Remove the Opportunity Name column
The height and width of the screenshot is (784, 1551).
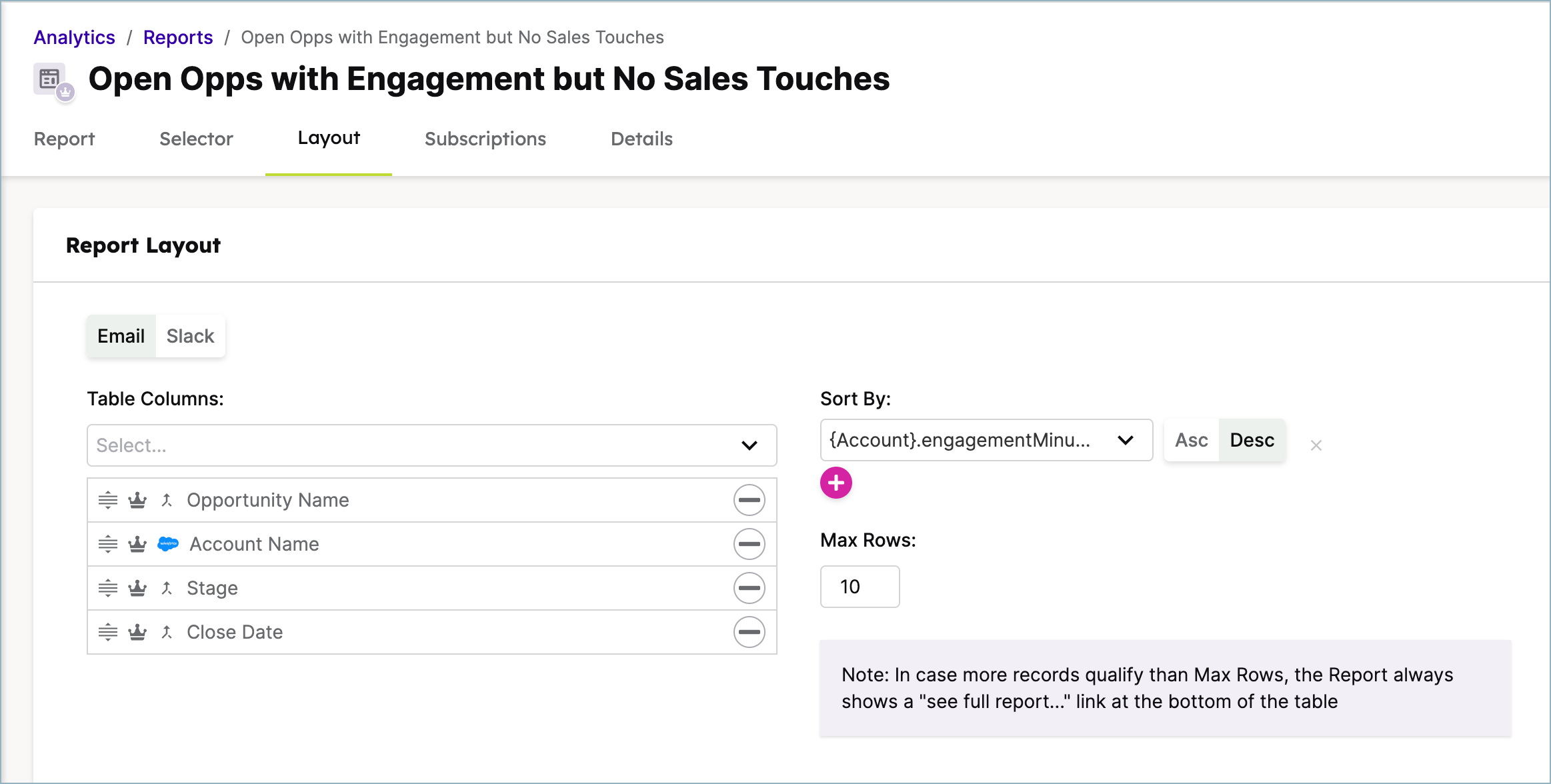[x=749, y=500]
